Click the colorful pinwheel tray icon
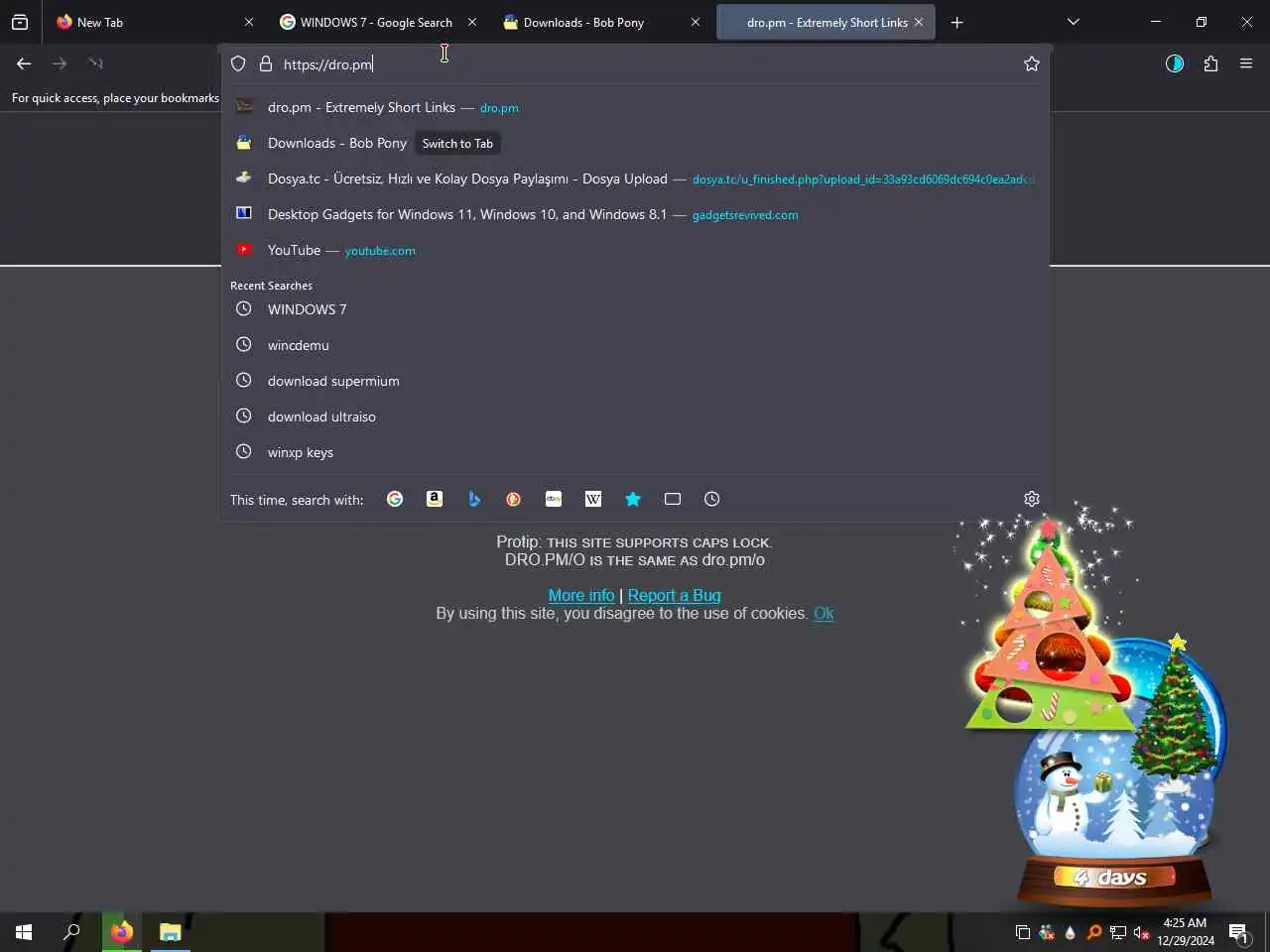Screen dimensions: 1270x952 (x=1047, y=932)
